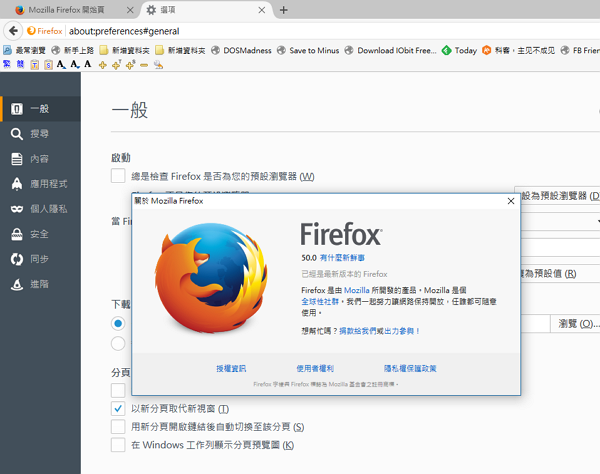This screenshot has width=600, height=474.
Task: Open a new tab with the plus button
Action: click(x=284, y=10)
